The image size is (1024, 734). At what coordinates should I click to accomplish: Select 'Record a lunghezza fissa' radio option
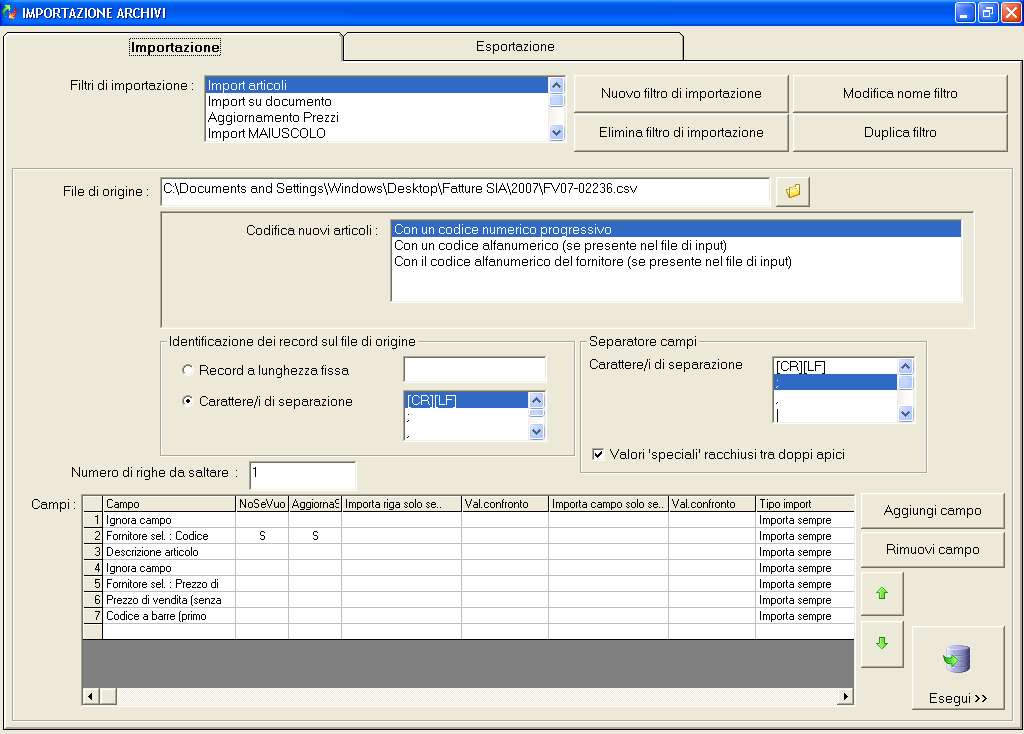click(x=188, y=370)
